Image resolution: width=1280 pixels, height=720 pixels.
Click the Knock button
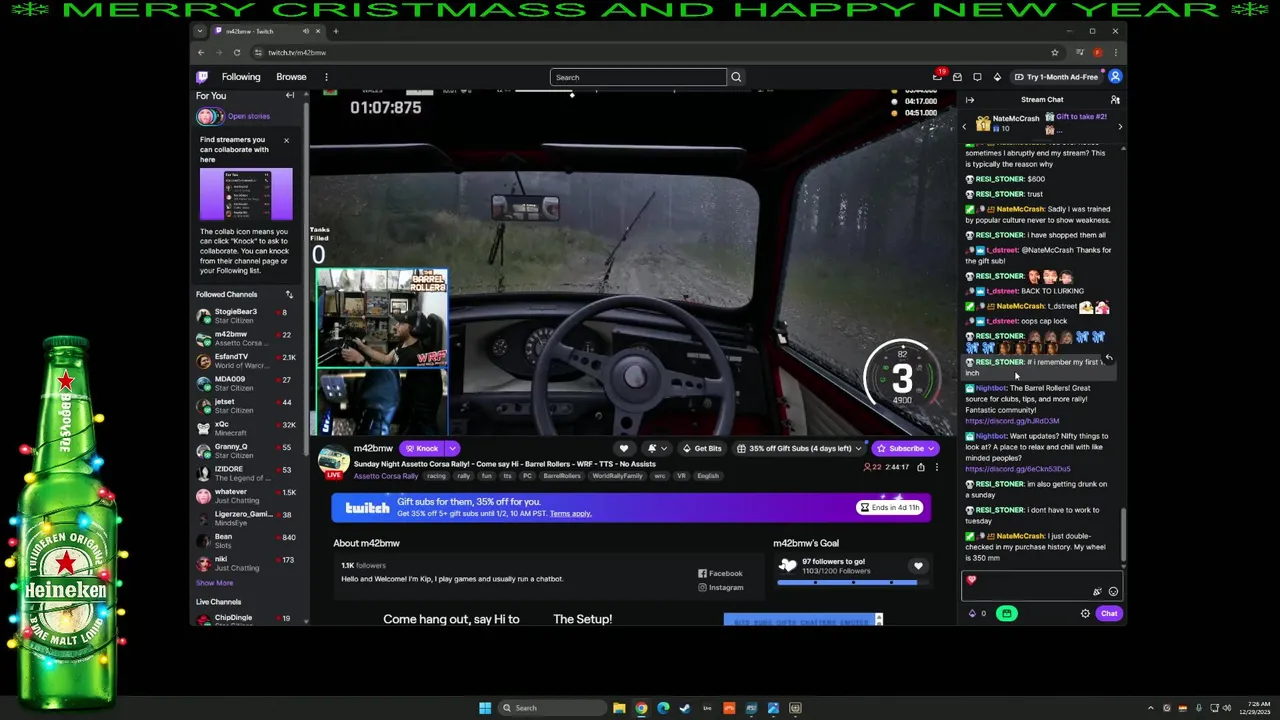tap(422, 448)
